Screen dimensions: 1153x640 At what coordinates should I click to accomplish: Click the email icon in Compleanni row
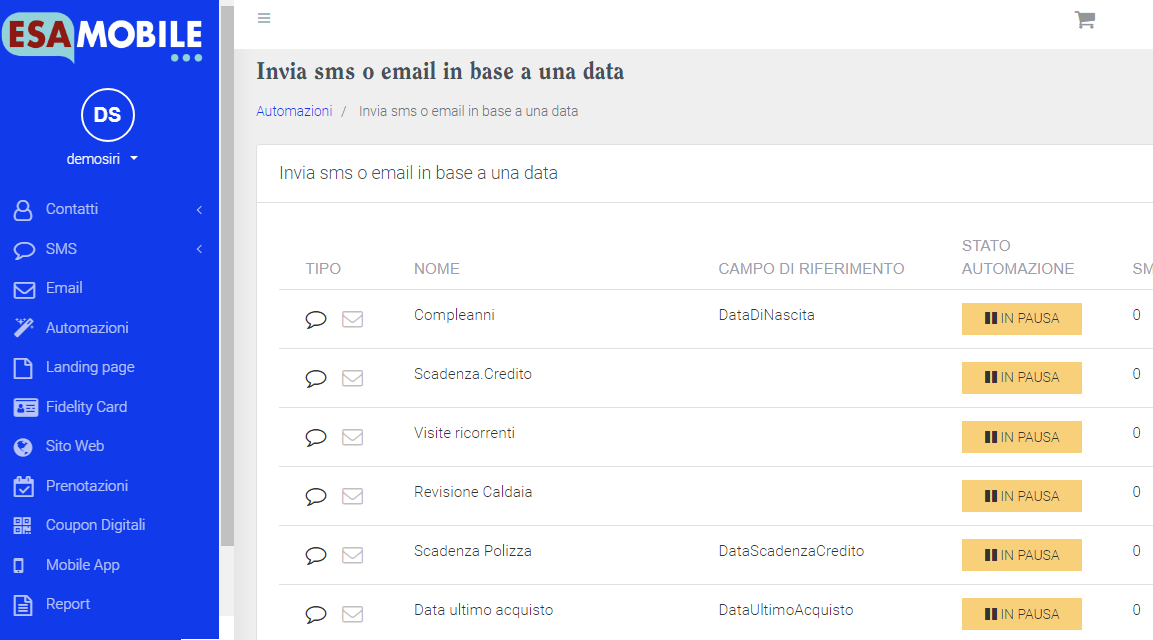click(353, 319)
